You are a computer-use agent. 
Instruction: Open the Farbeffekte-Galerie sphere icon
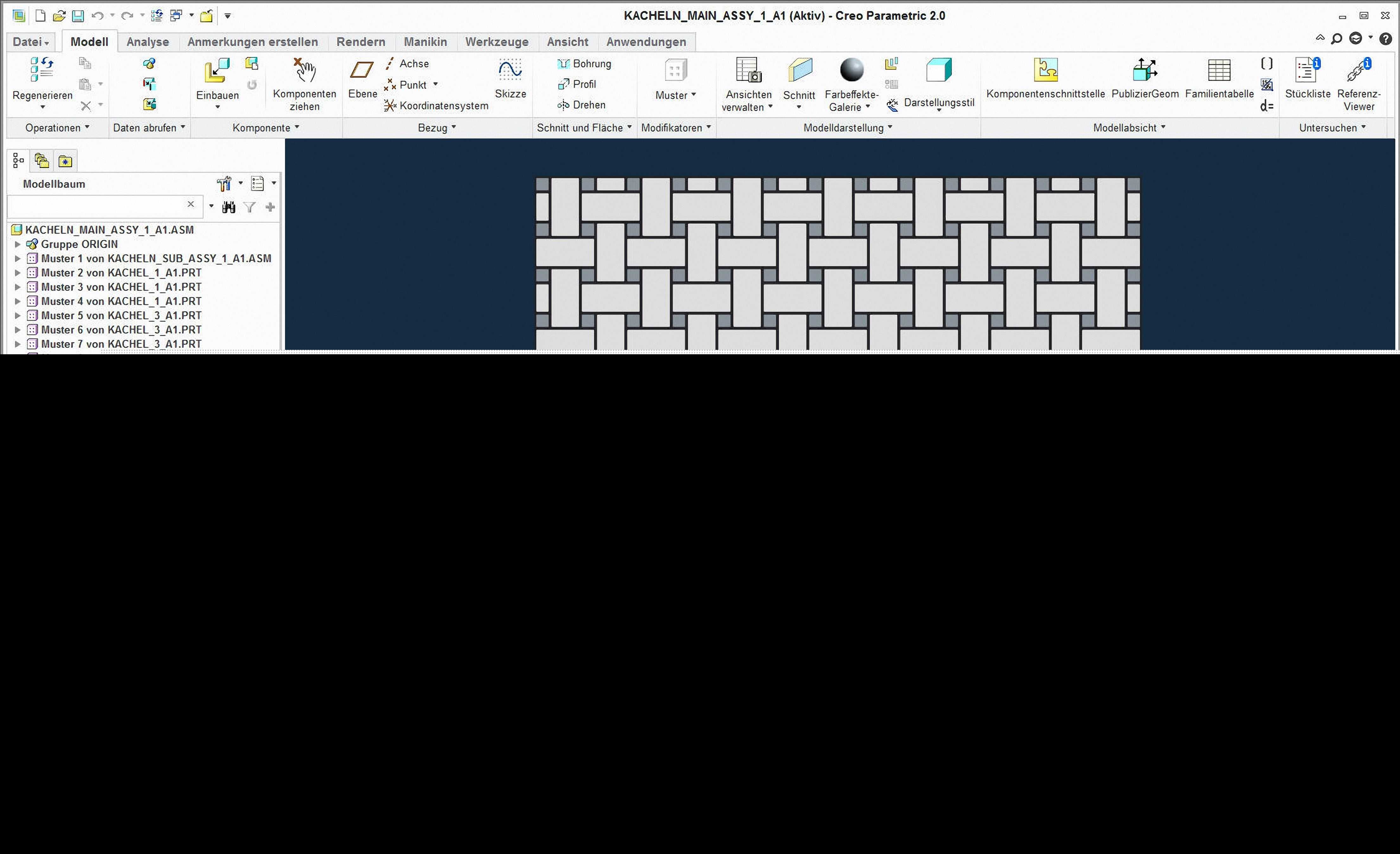pyautogui.click(x=852, y=70)
